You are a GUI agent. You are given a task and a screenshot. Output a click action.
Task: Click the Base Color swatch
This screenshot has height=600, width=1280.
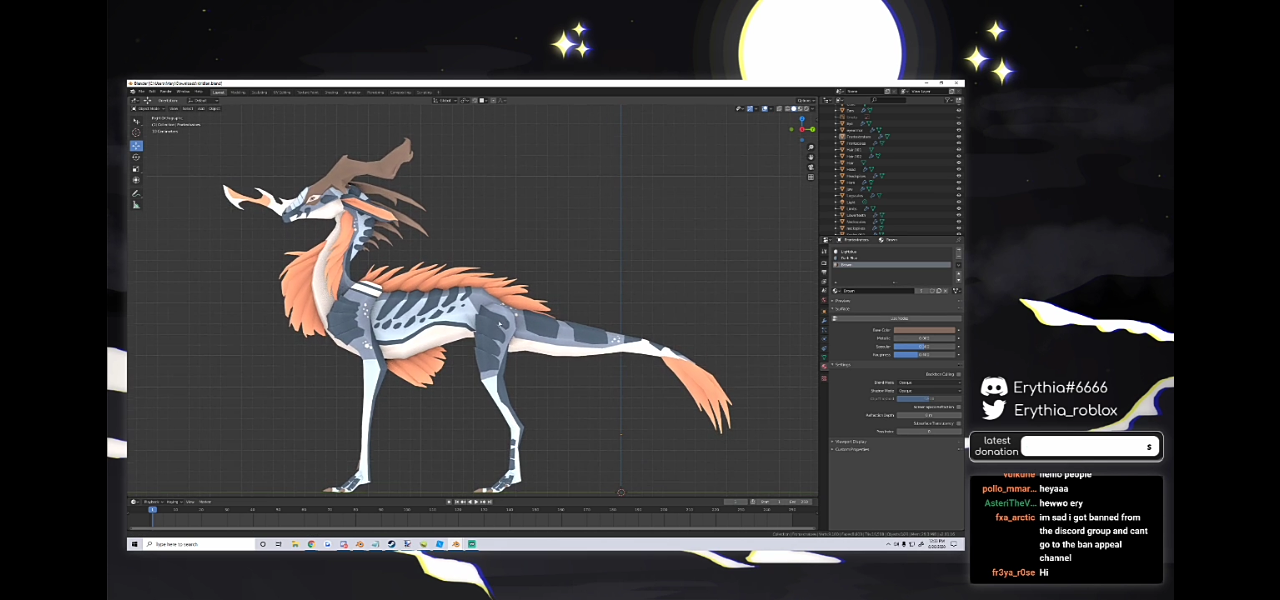click(925, 330)
